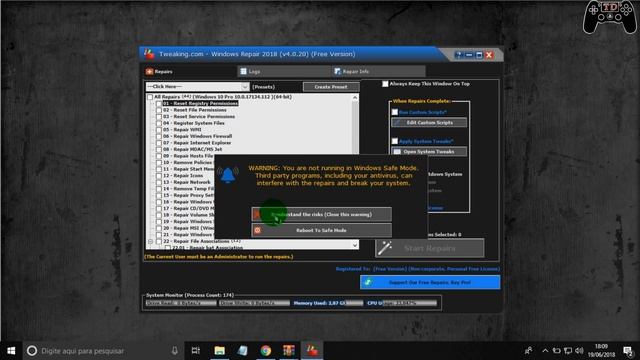640x360 pixels.
Task: Select row 12 - Repair Icons
Action: pos(183,176)
